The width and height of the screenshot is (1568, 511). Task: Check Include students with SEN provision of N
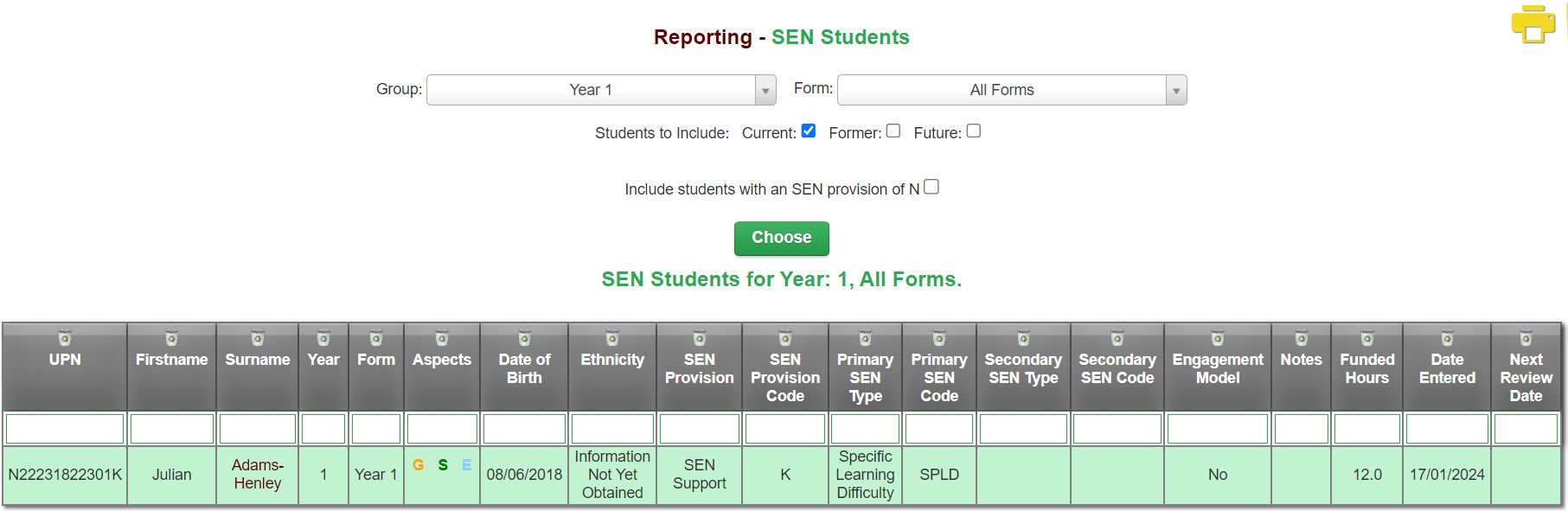click(x=931, y=187)
